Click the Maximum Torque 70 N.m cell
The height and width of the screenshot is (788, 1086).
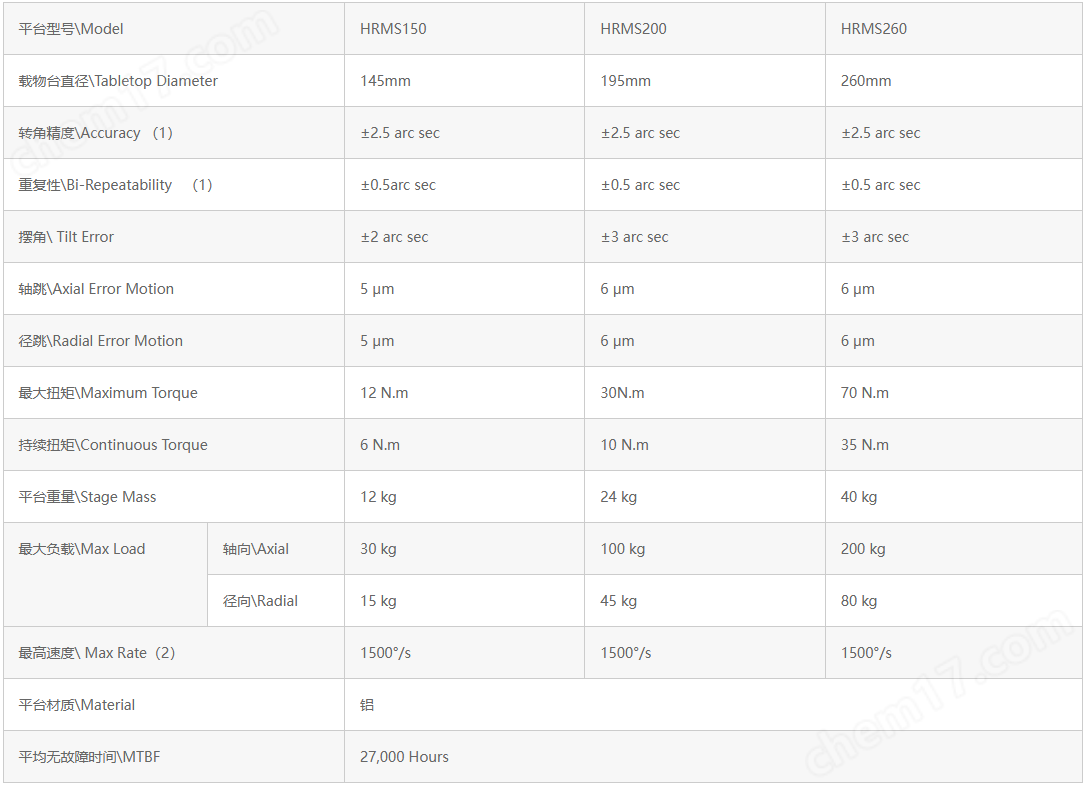(x=953, y=392)
